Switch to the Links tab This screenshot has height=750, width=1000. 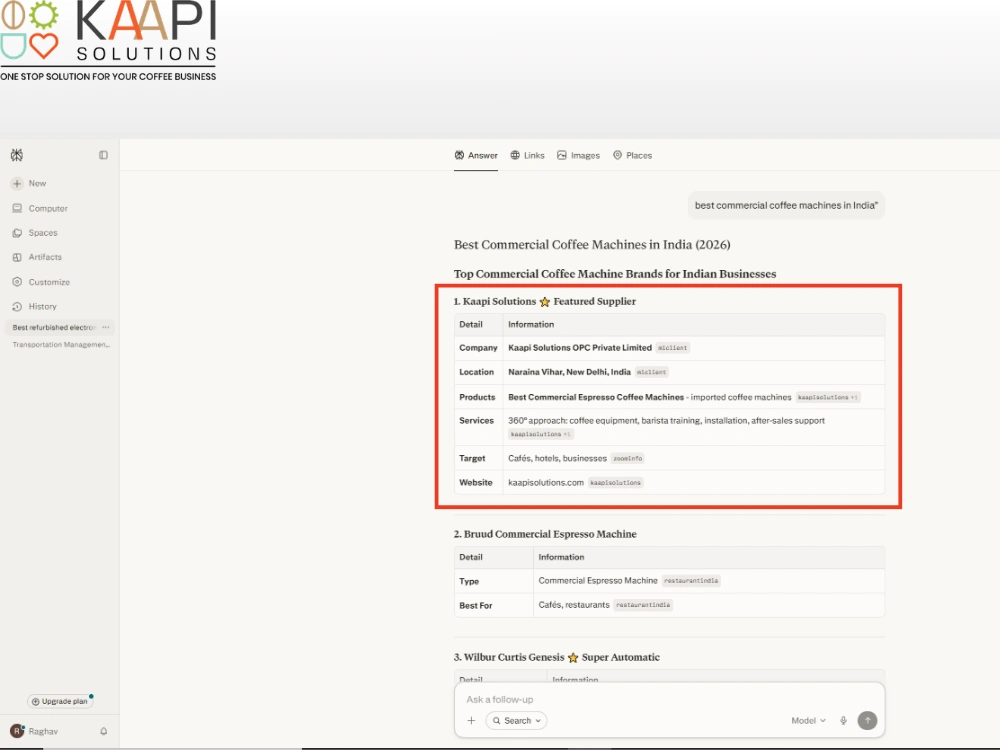pyautogui.click(x=527, y=155)
